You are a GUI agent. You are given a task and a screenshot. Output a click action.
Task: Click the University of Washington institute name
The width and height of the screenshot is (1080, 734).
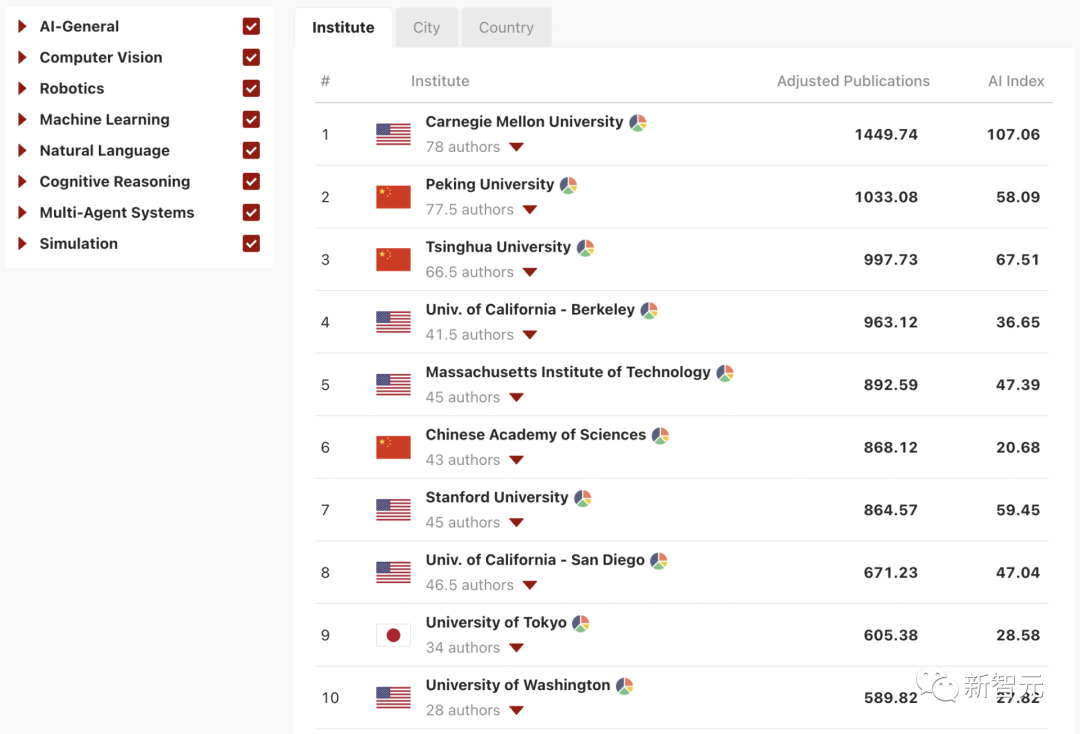pyautogui.click(x=517, y=685)
